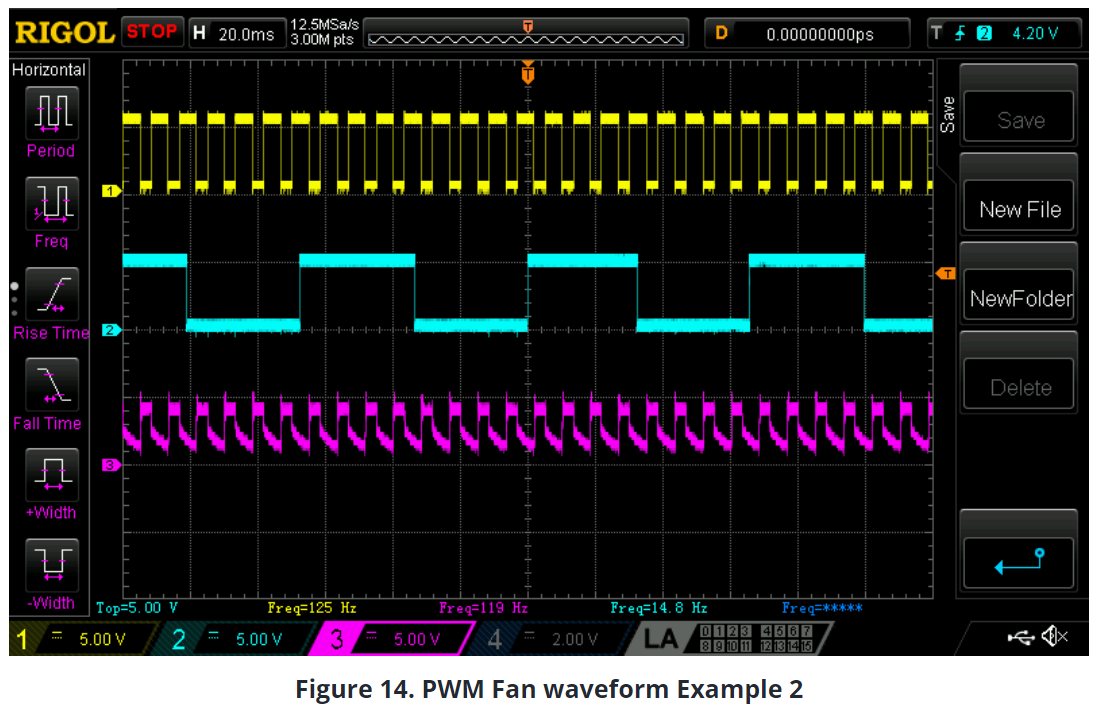Click the orange trigger position marker

(x=528, y=73)
